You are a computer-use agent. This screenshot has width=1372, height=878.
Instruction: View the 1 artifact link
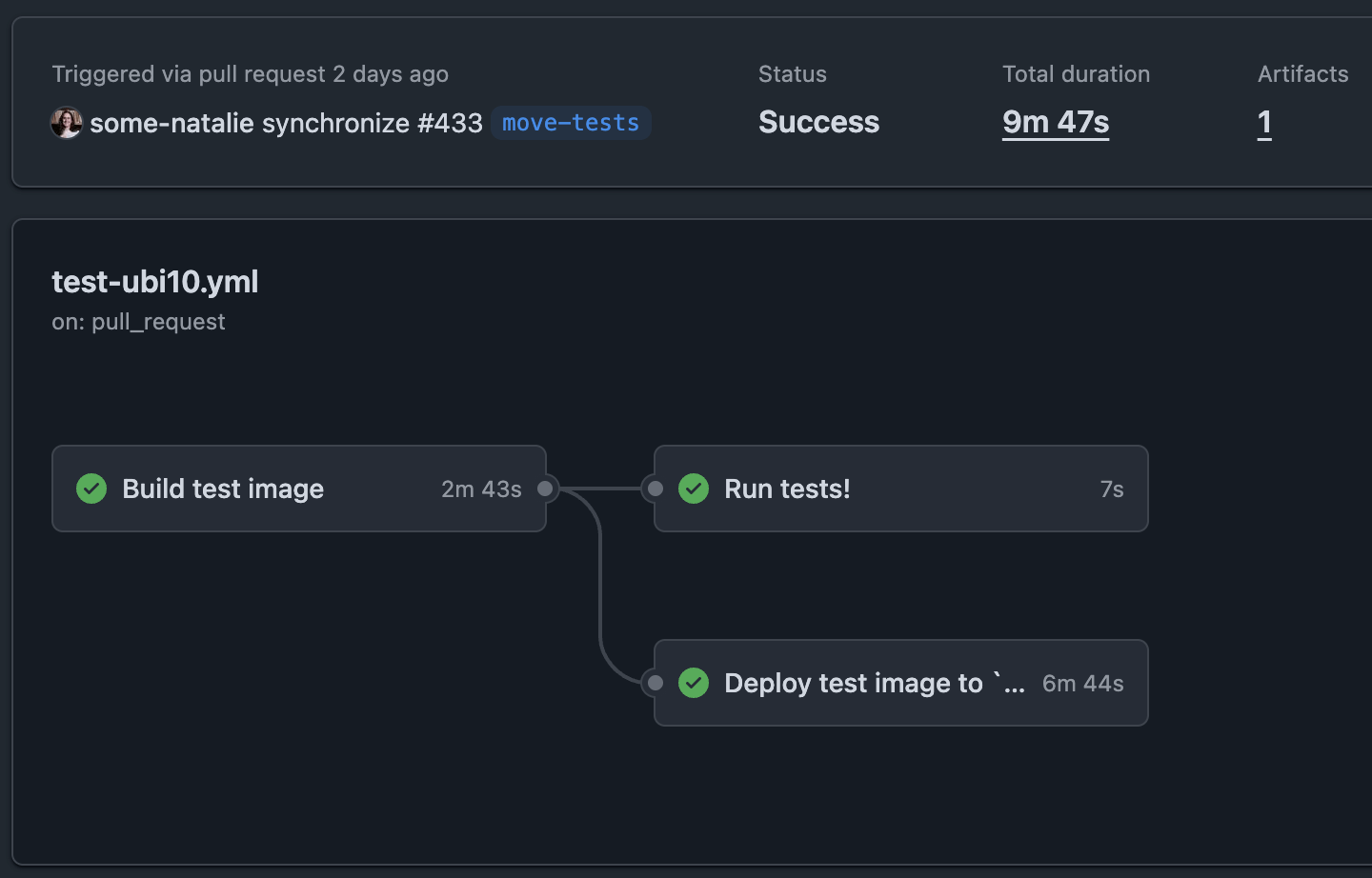[x=1264, y=122]
